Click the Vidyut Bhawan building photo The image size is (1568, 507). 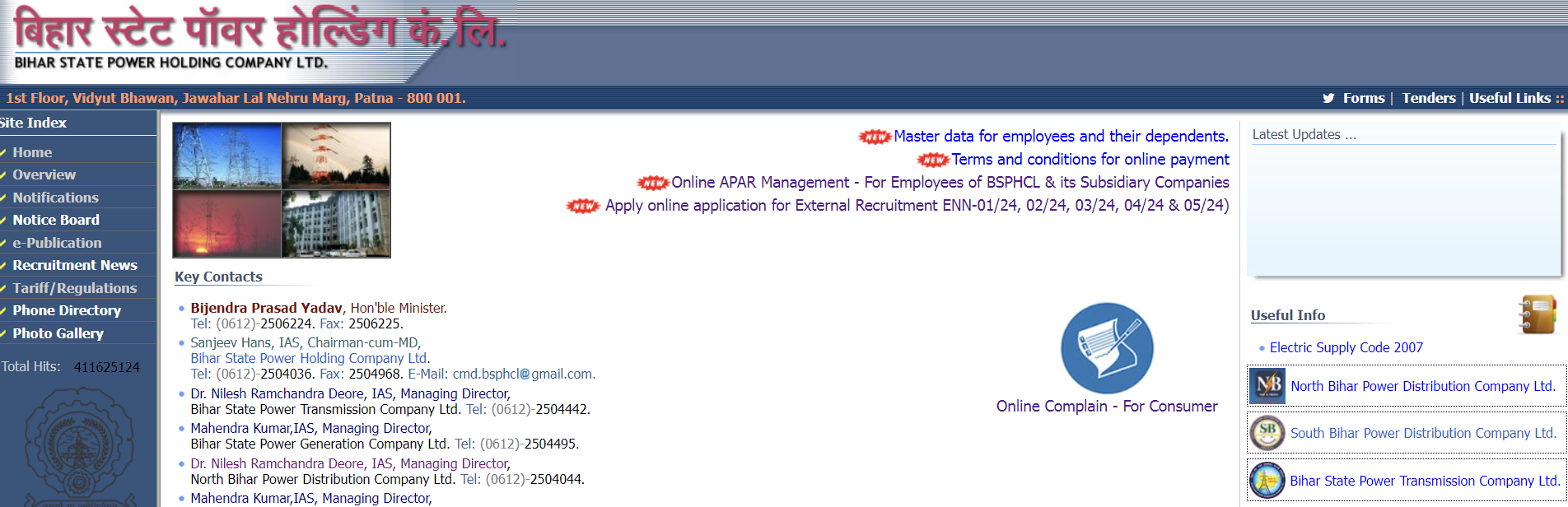[x=336, y=224]
